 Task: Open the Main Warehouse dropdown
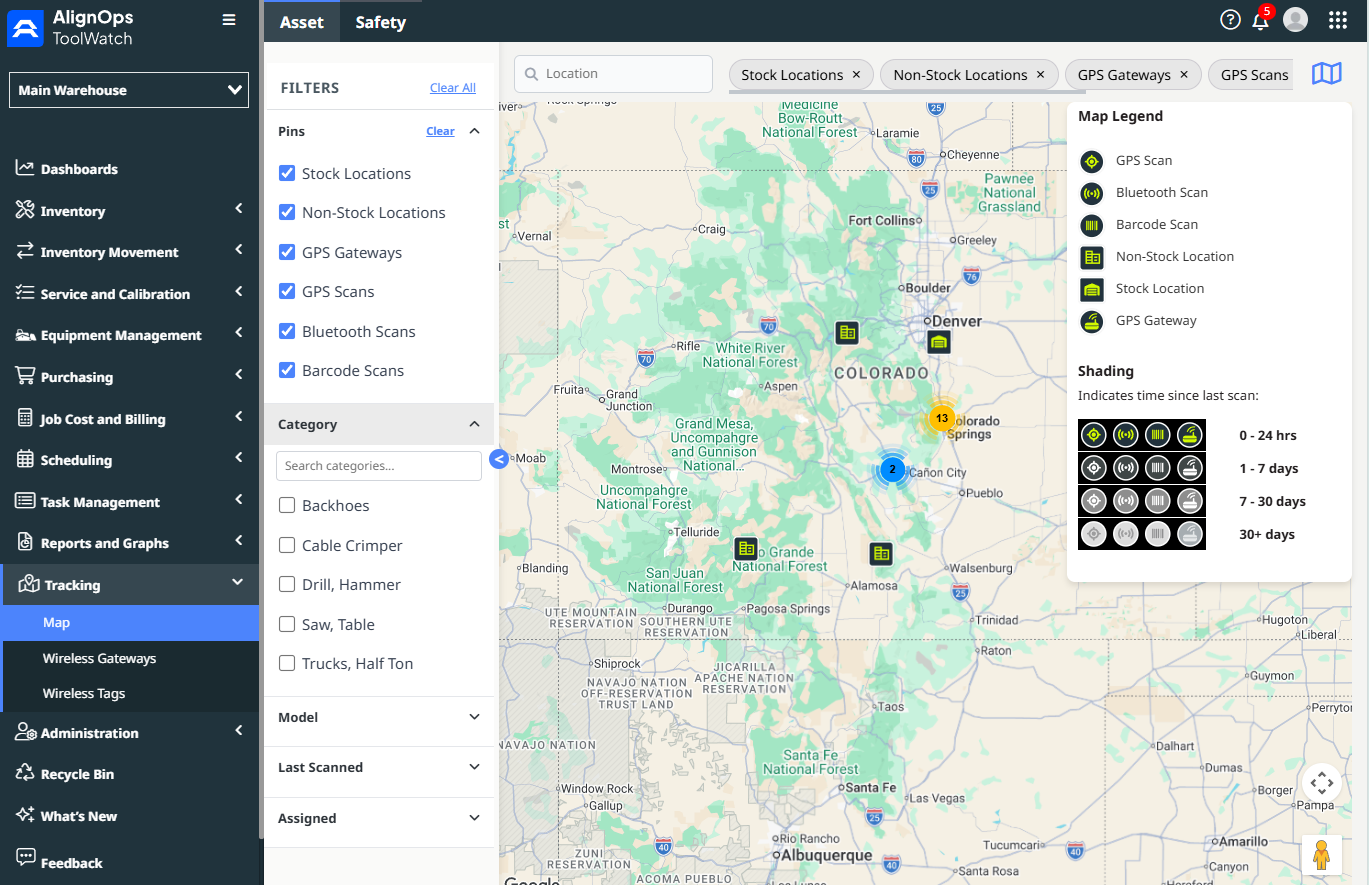(129, 90)
